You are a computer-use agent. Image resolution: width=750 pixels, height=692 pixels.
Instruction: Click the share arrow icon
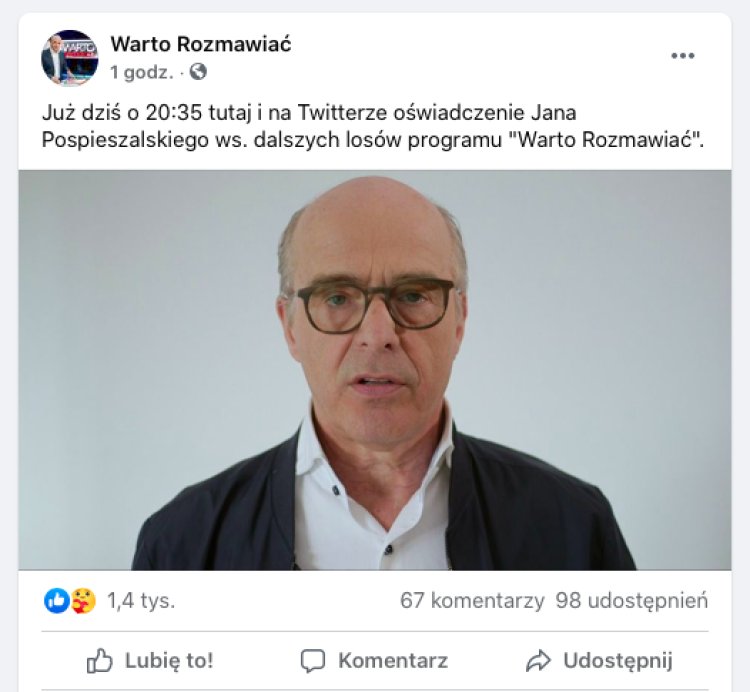pyautogui.click(x=539, y=661)
